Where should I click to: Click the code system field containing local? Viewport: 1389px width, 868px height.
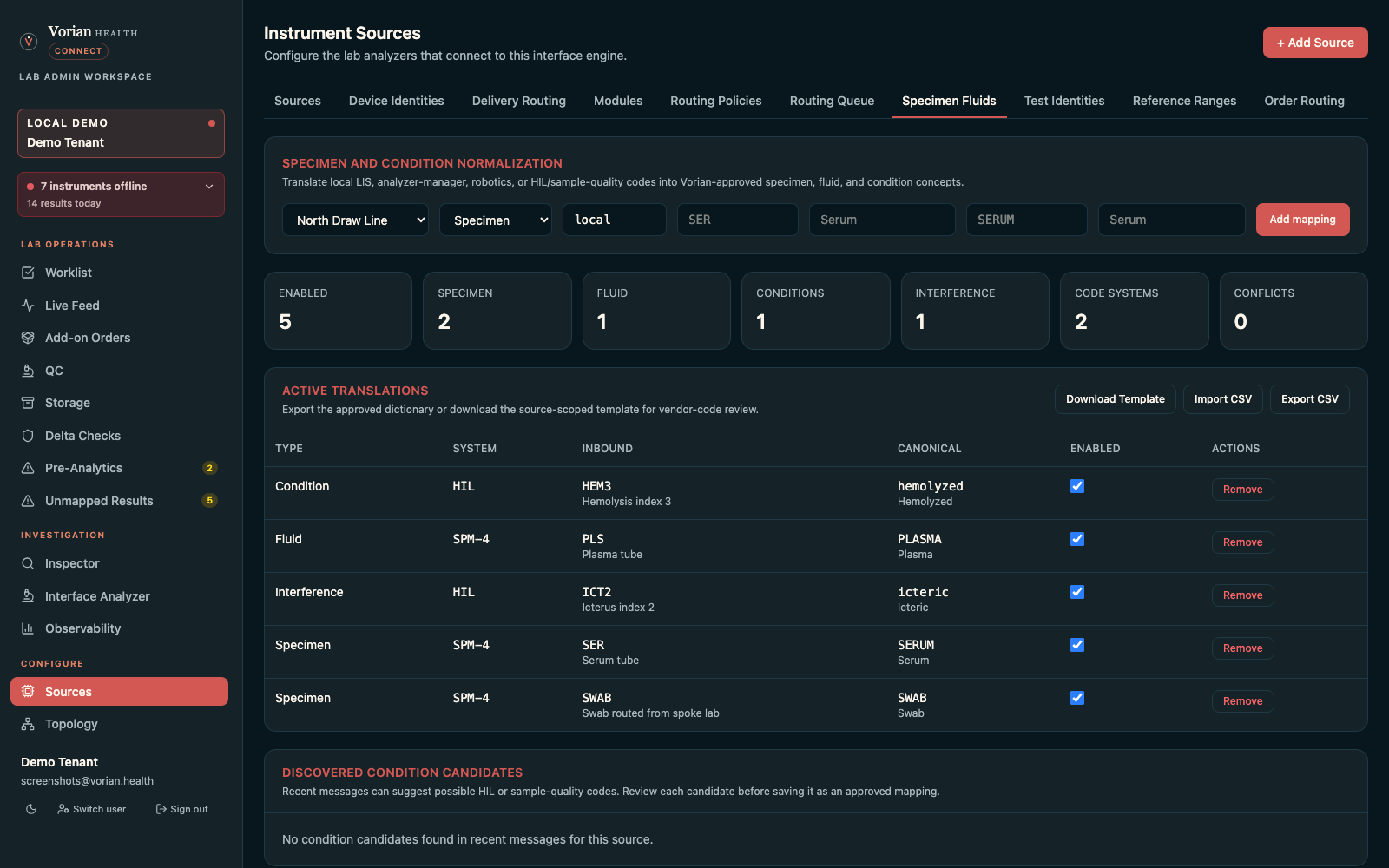pyautogui.click(x=615, y=220)
